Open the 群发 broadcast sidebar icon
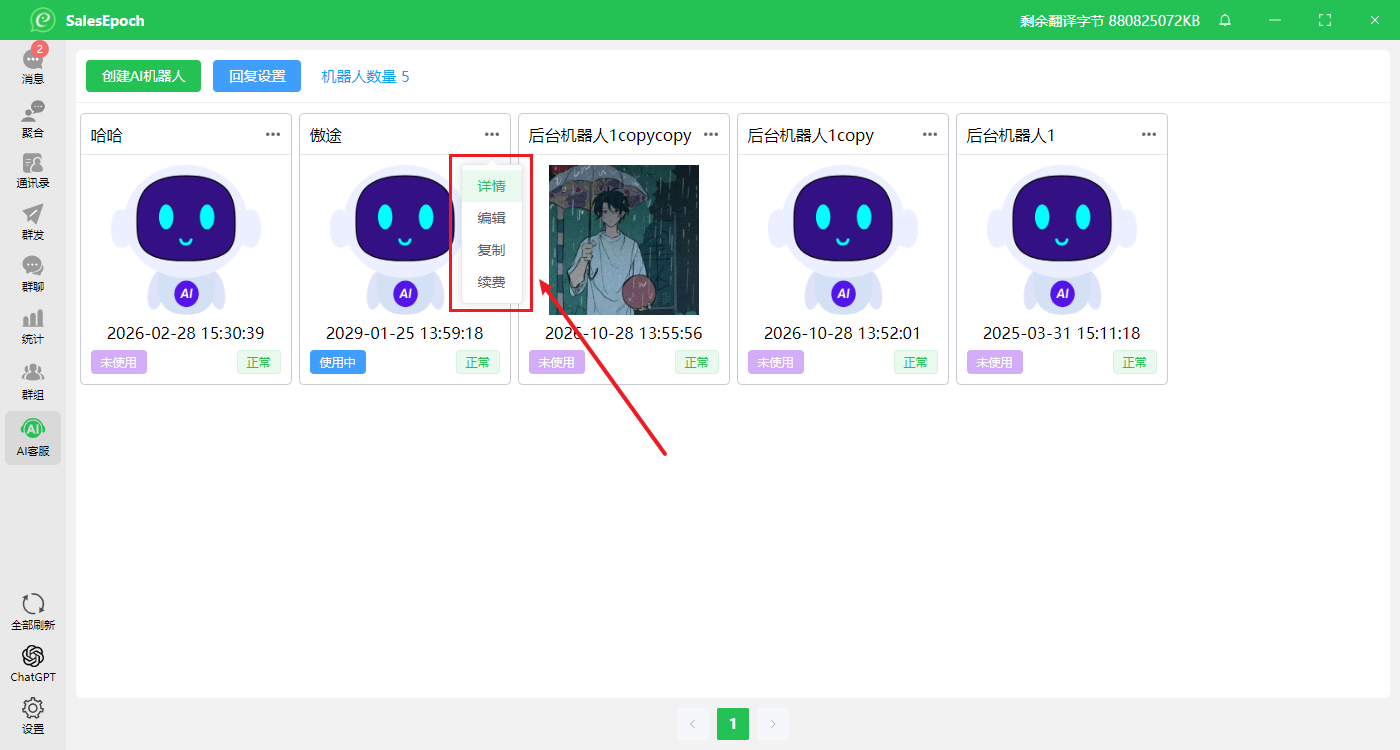This screenshot has width=1400, height=750. pos(33,221)
